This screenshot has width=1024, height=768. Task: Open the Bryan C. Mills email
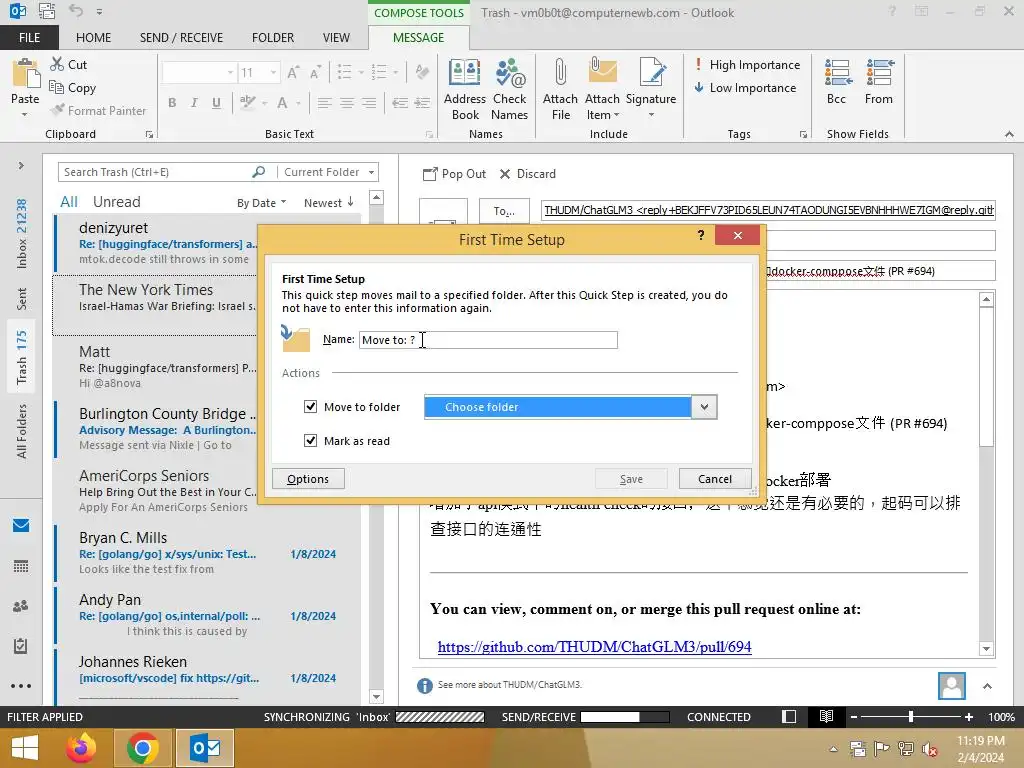coord(208,553)
